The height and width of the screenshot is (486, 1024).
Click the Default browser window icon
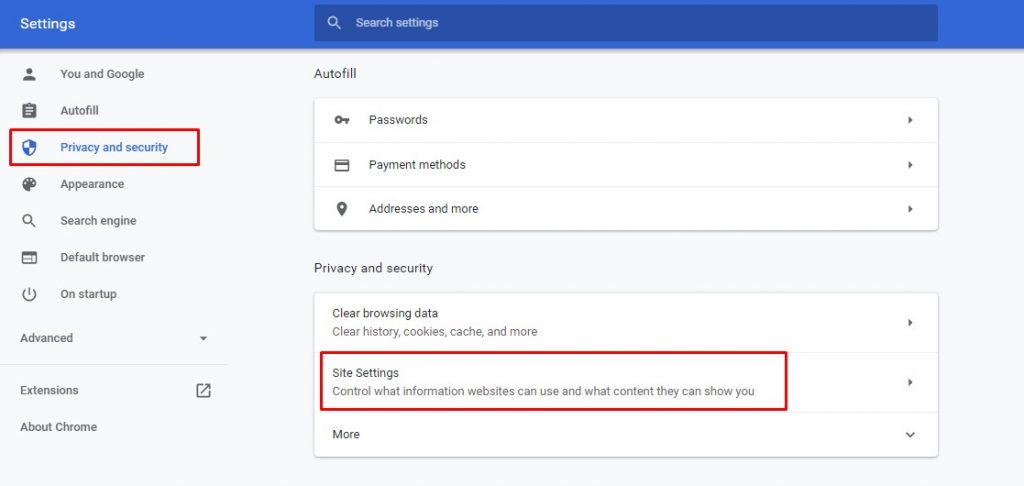[x=29, y=257]
